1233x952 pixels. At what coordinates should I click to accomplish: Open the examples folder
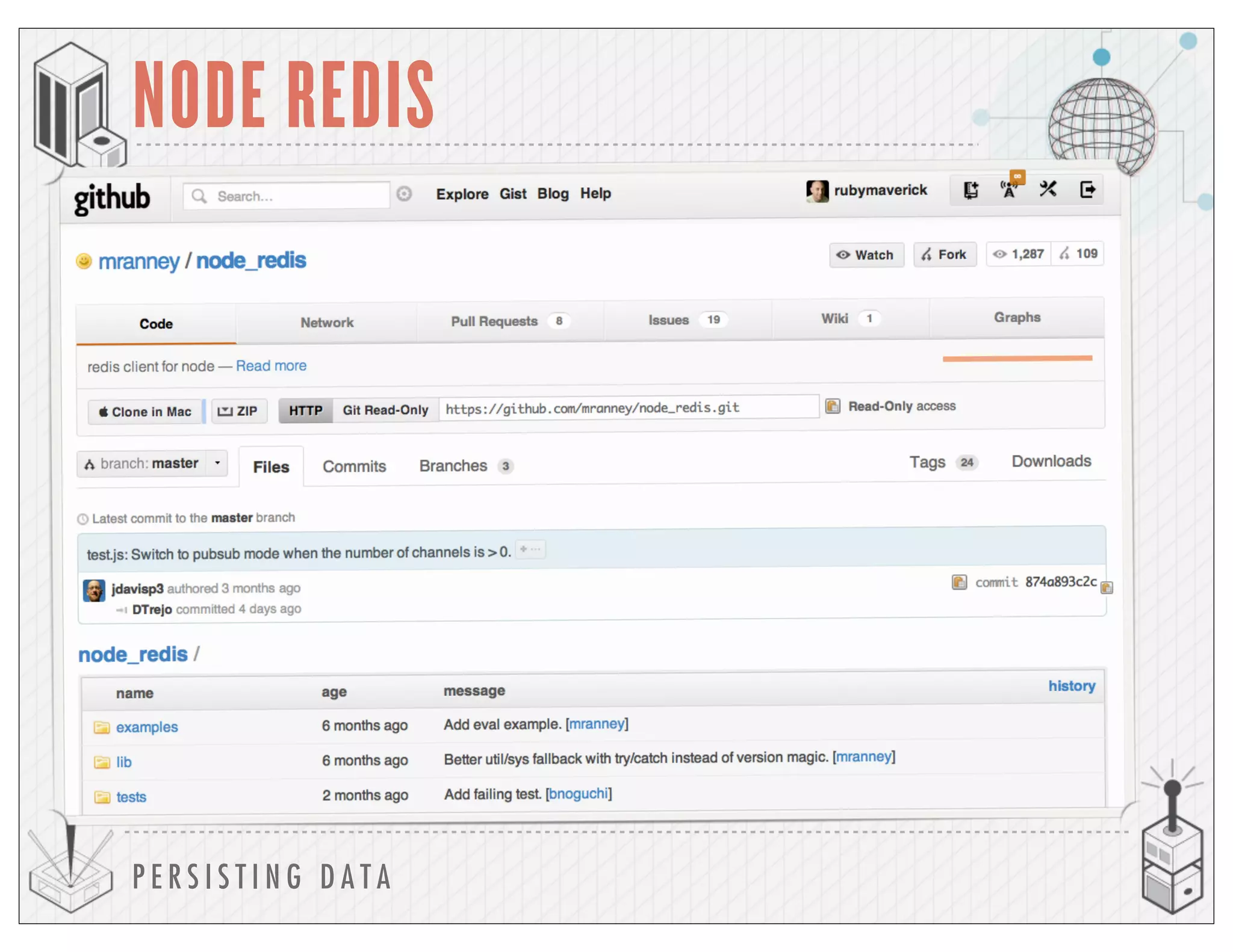(147, 728)
